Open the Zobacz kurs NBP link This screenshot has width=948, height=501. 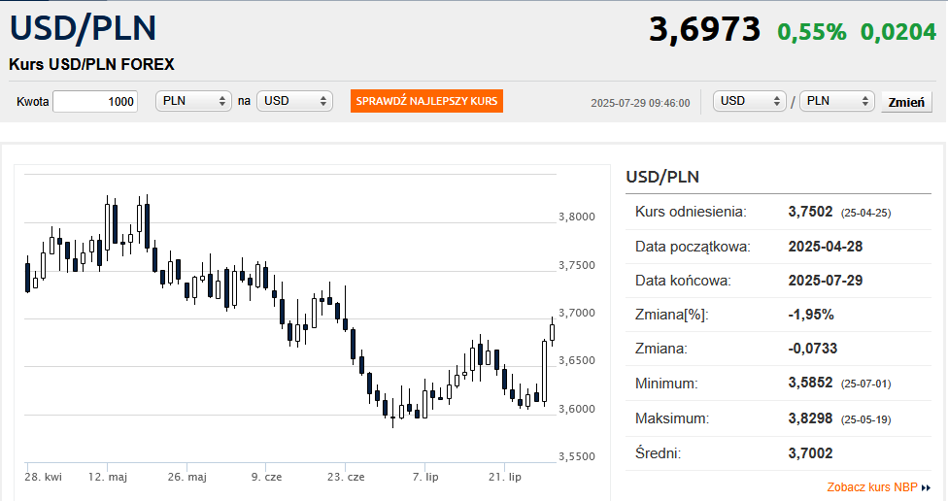point(872,488)
